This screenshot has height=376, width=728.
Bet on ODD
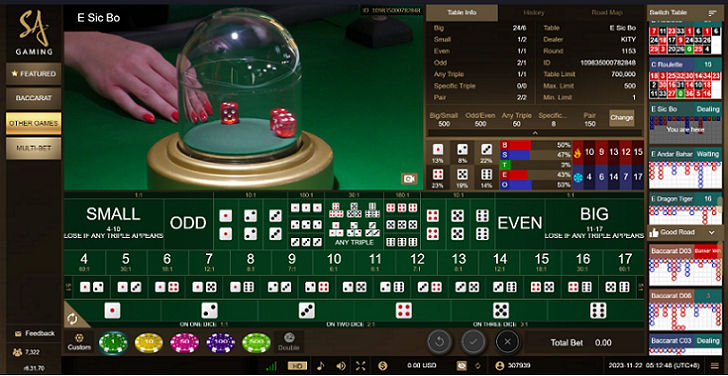coord(188,224)
